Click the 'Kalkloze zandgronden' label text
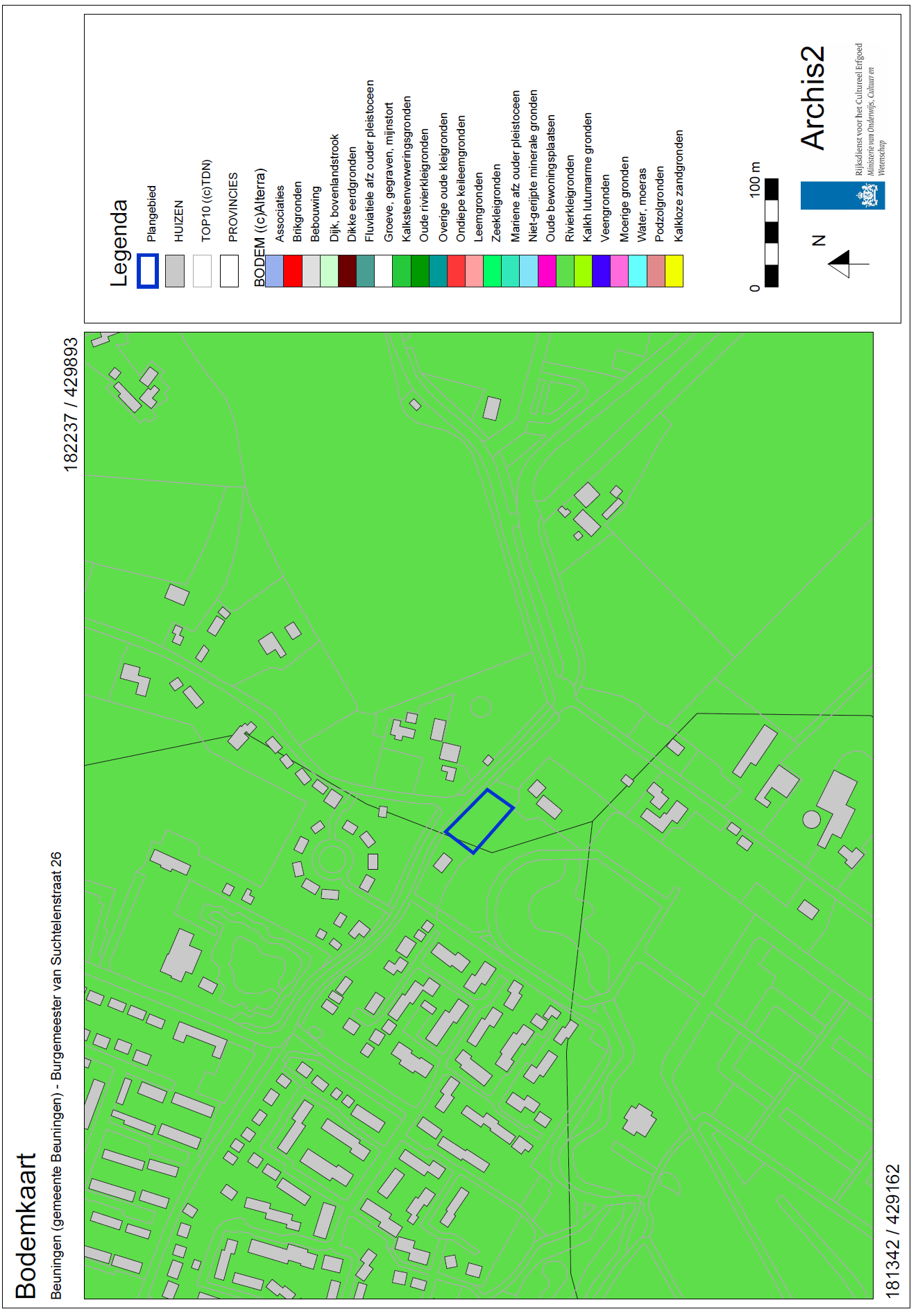This screenshot has height=1316, width=918. [x=679, y=186]
